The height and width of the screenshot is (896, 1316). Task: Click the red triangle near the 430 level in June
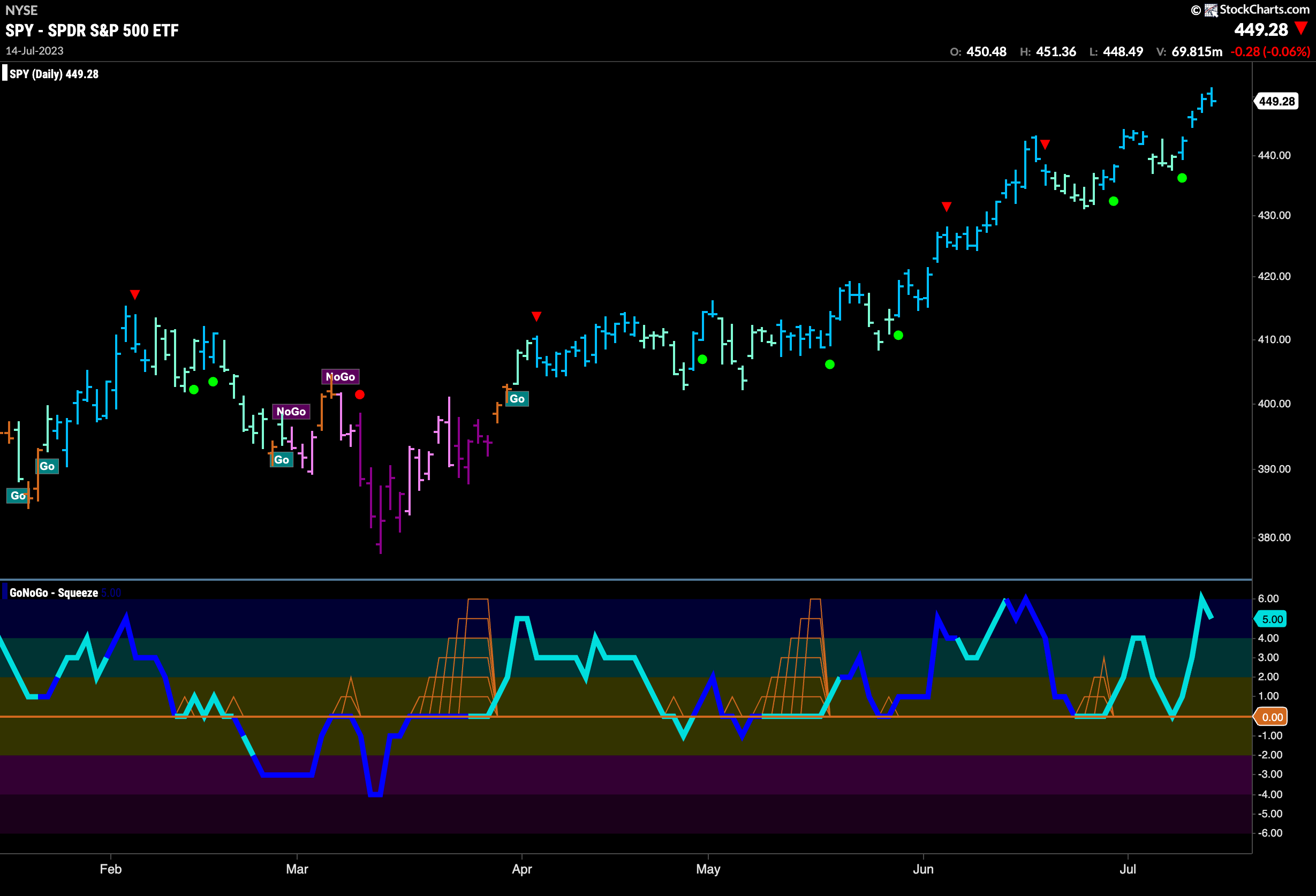tap(946, 207)
